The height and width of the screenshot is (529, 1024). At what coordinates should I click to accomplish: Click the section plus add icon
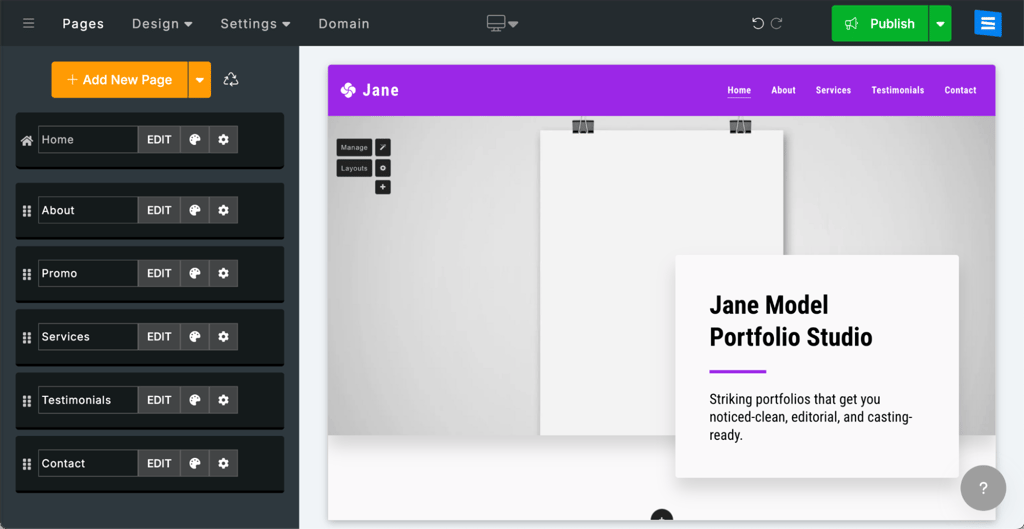(383, 187)
